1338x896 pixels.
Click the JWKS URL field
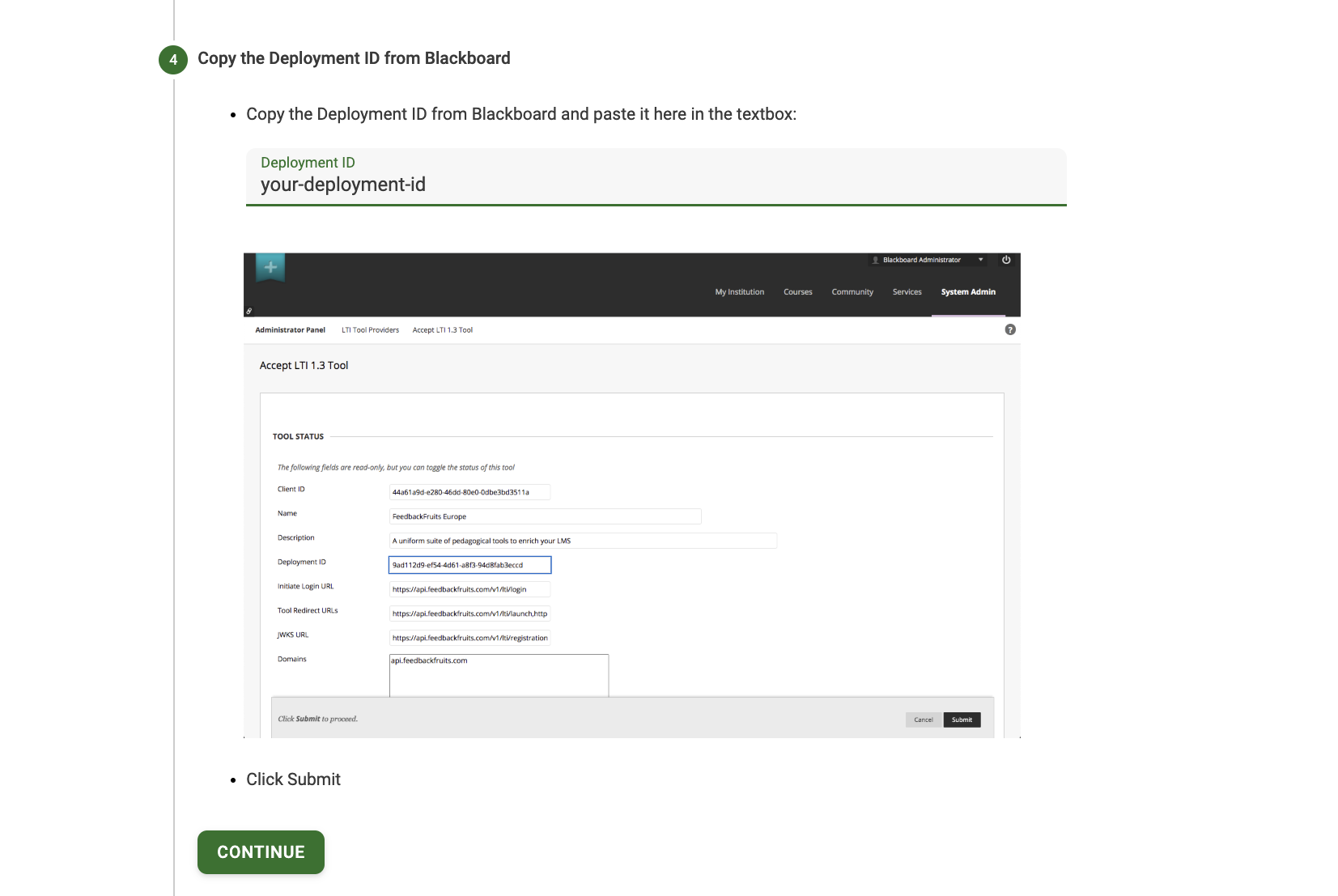[469, 638]
